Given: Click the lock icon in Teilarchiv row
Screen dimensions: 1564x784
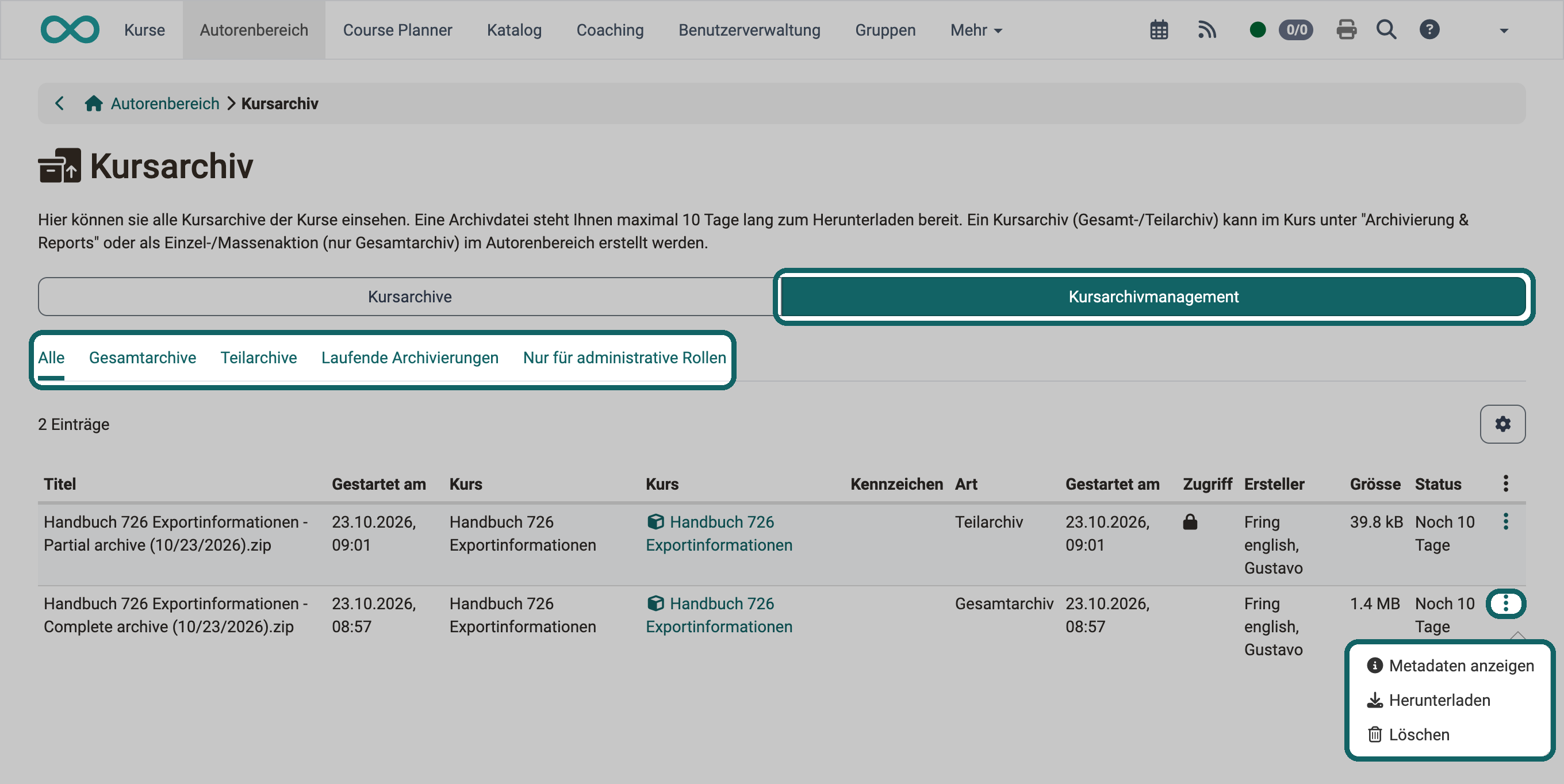Looking at the screenshot, I should 1190,521.
